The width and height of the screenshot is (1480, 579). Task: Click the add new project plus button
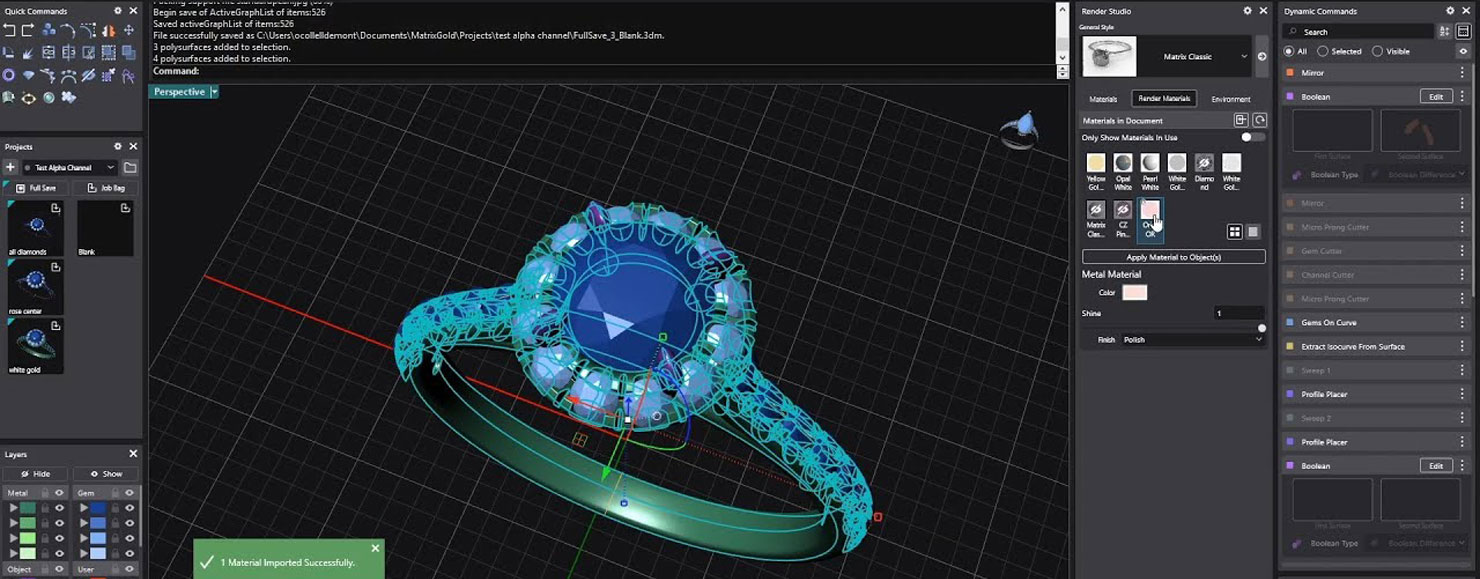click(x=10, y=168)
